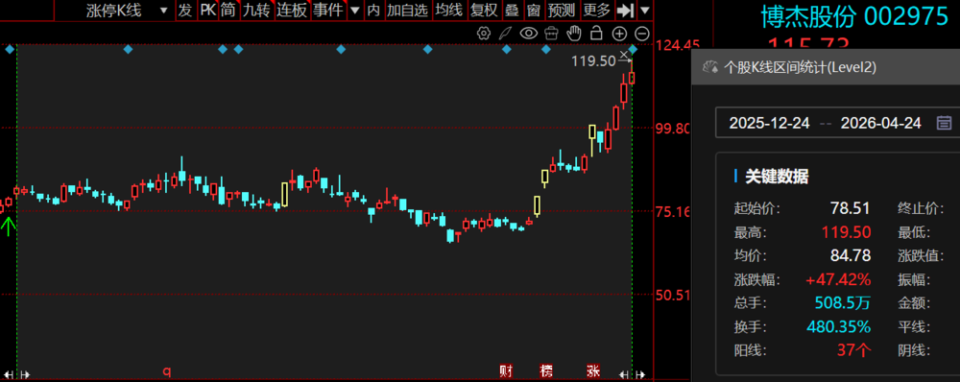Viewport: 960px width, 382px height.
Task: Click the 总手 value 508.5万
Action: 842,303
